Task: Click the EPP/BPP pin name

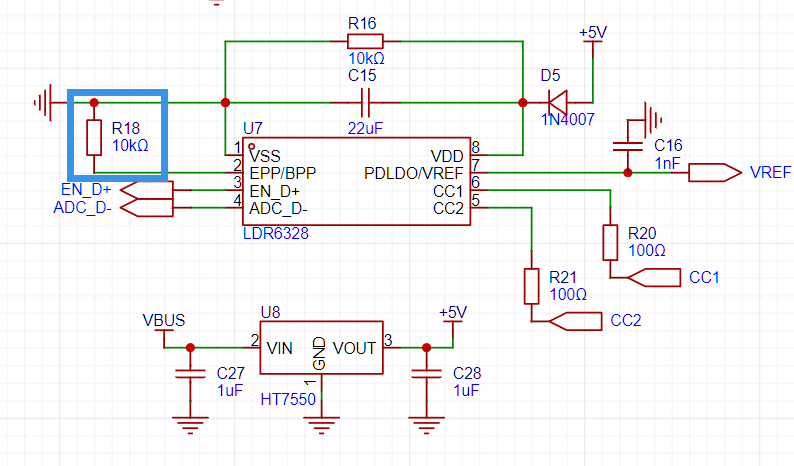Action: click(x=283, y=174)
